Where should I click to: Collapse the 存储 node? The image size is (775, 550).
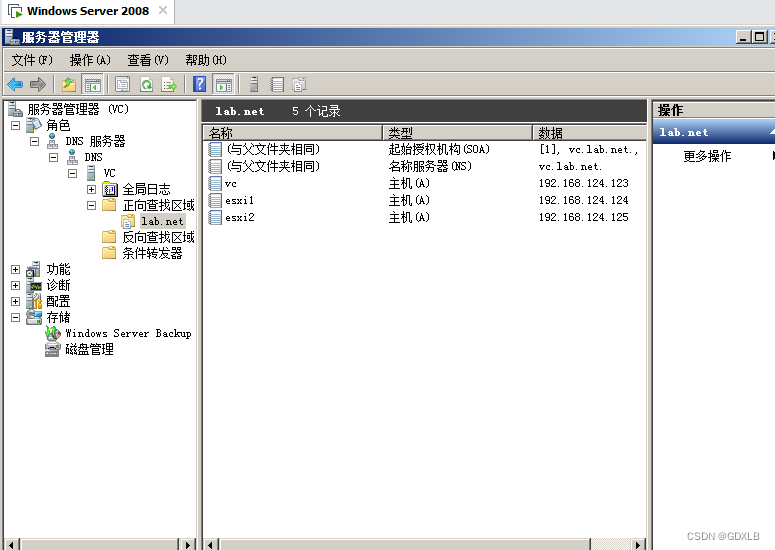pos(15,317)
